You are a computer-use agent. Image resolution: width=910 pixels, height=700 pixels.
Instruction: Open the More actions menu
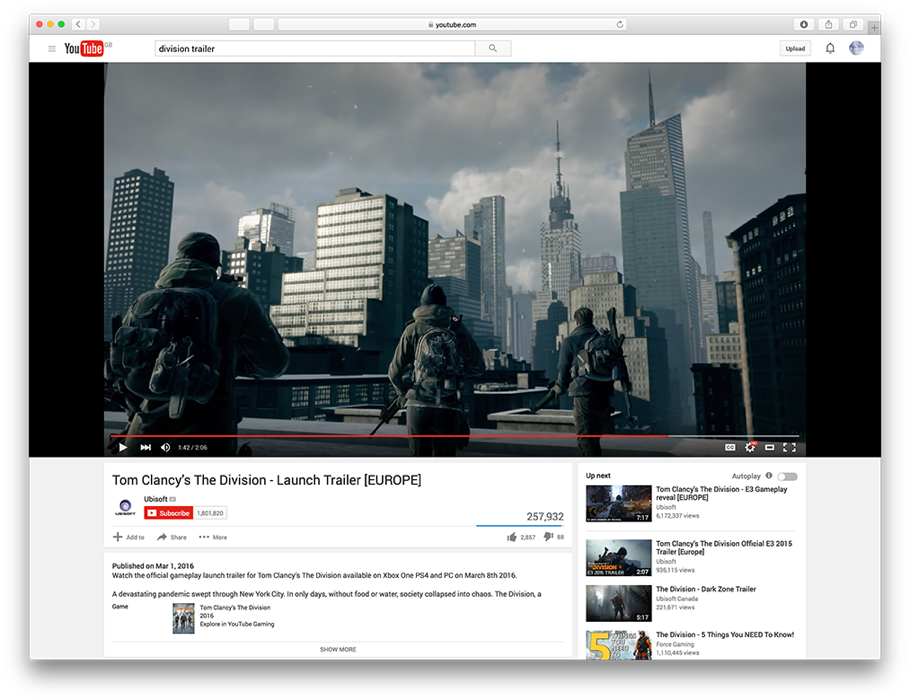[x=213, y=537]
